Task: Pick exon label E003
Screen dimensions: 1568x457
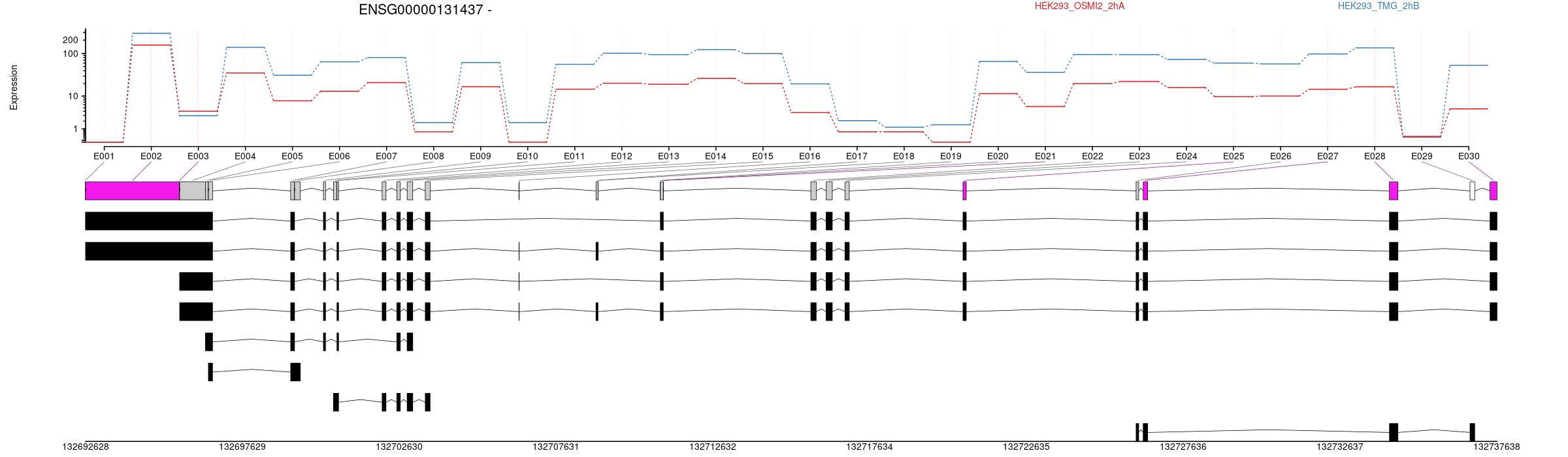Action: pyautogui.click(x=198, y=156)
